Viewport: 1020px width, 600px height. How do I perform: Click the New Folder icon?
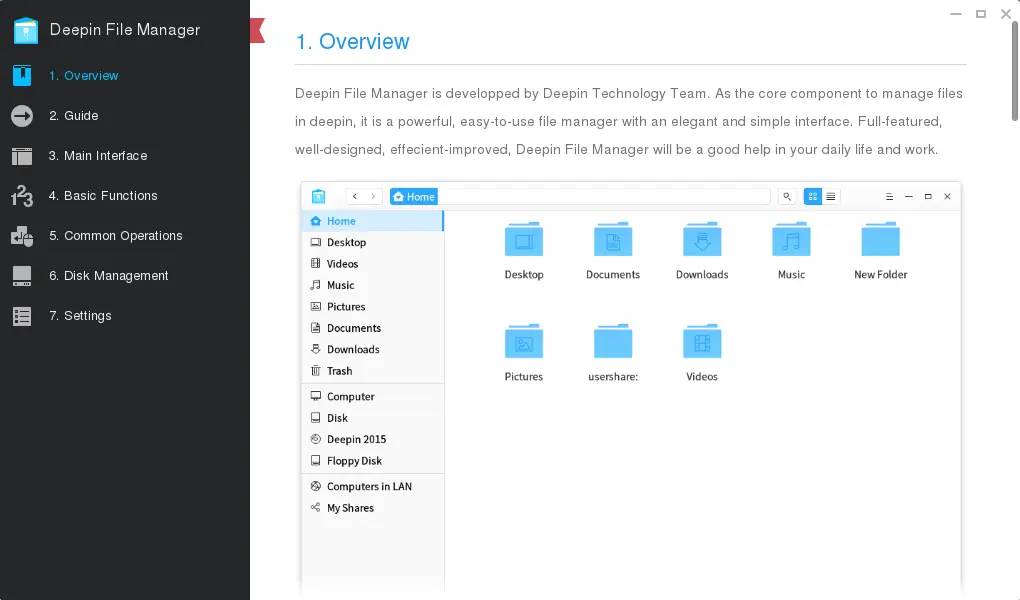[880, 239]
